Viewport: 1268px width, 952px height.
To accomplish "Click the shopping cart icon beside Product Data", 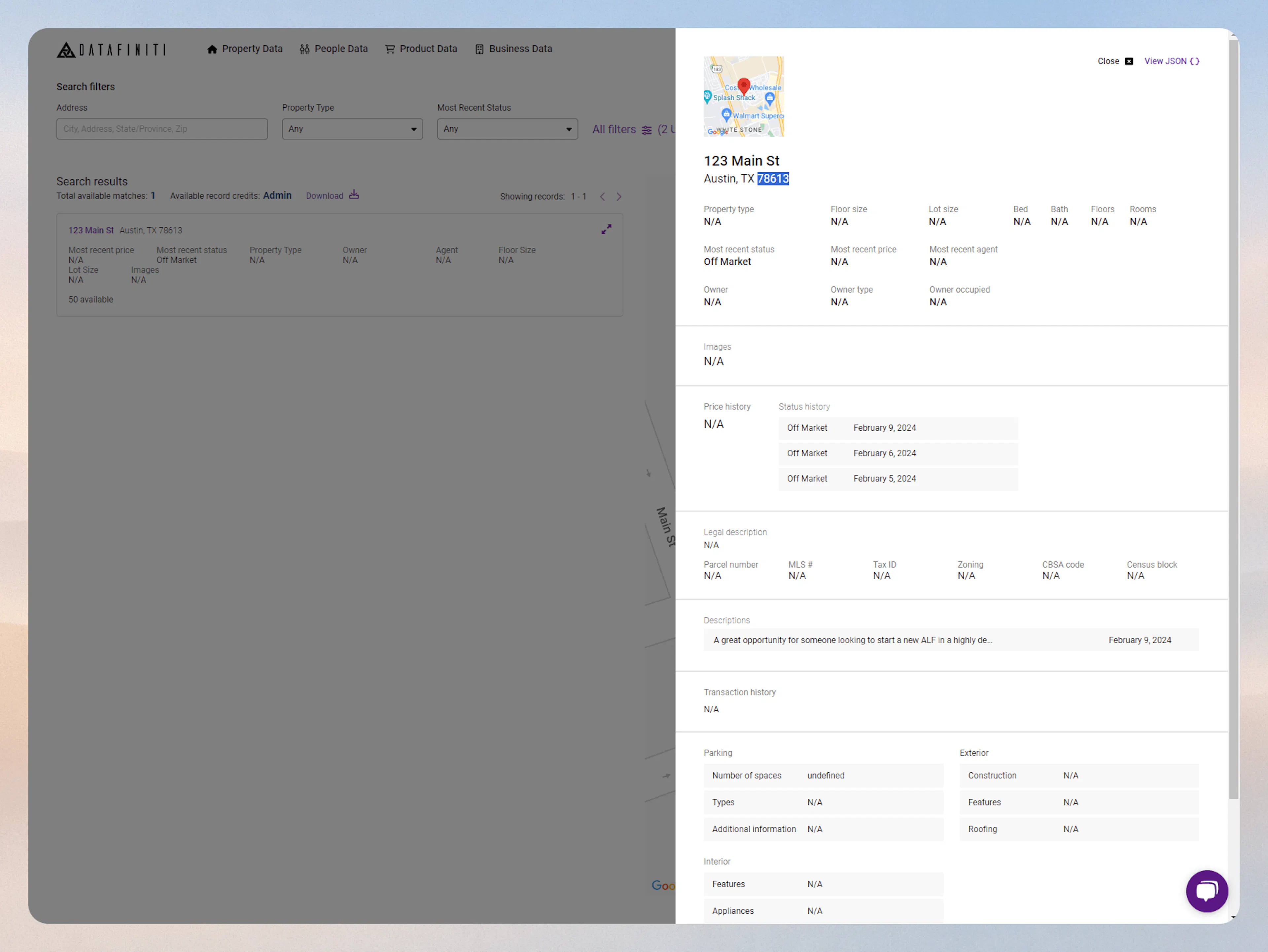I will pos(390,49).
